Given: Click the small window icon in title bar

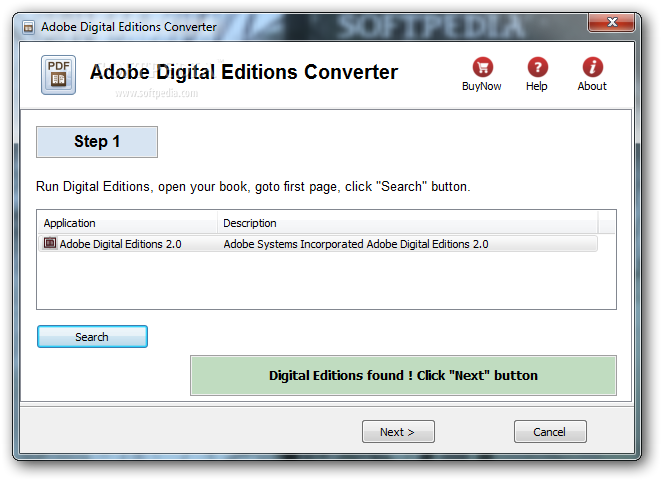Looking at the screenshot, I should [28, 27].
